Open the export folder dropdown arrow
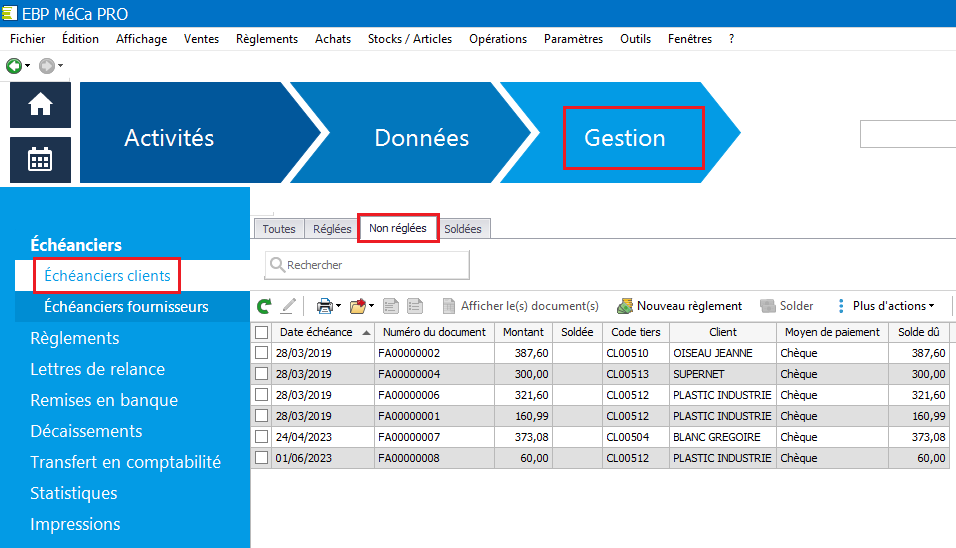956x548 pixels. tap(372, 306)
